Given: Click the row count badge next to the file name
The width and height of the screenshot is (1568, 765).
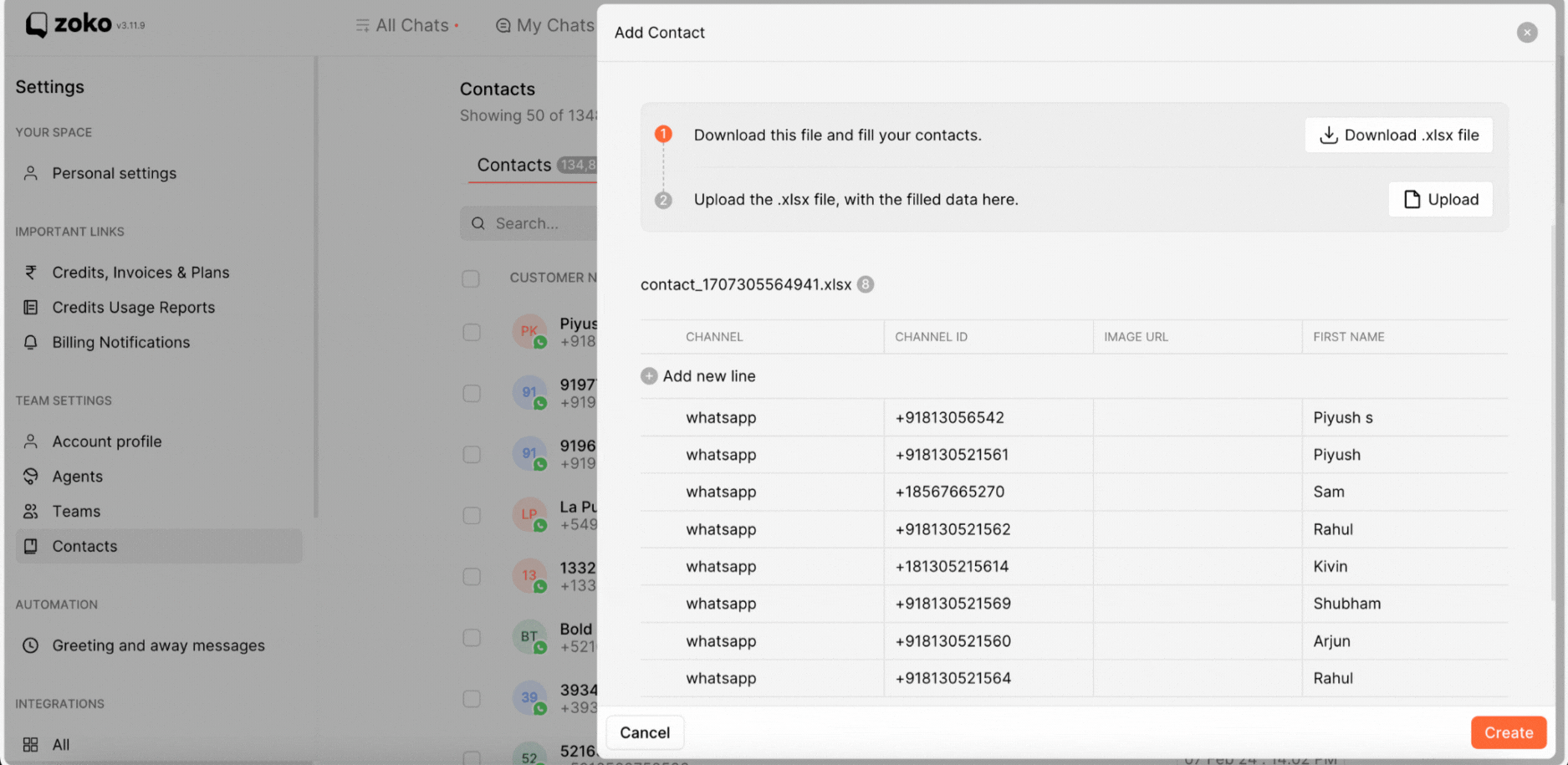Looking at the screenshot, I should 866,284.
